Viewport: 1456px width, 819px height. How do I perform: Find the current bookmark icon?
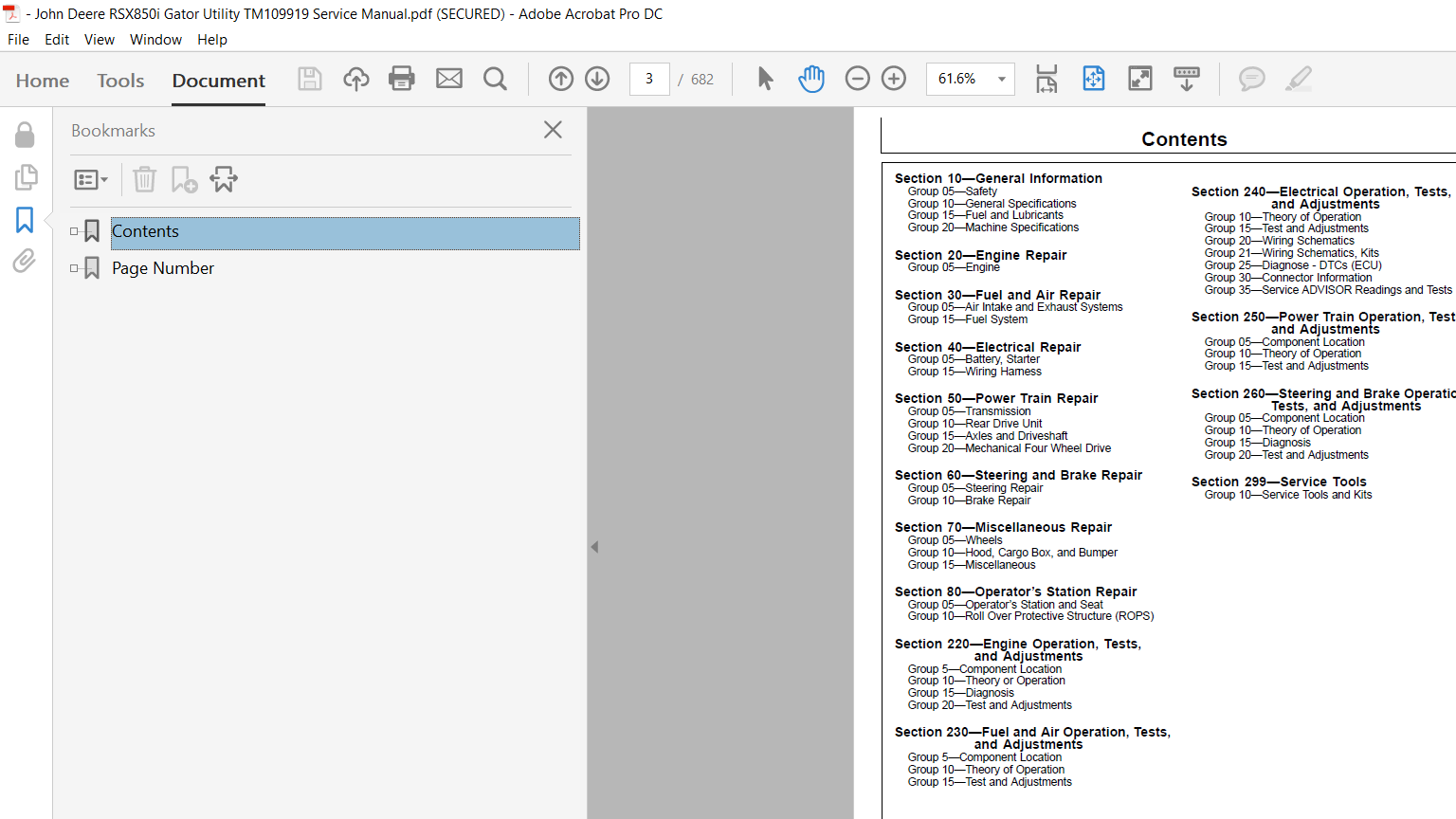click(x=224, y=179)
